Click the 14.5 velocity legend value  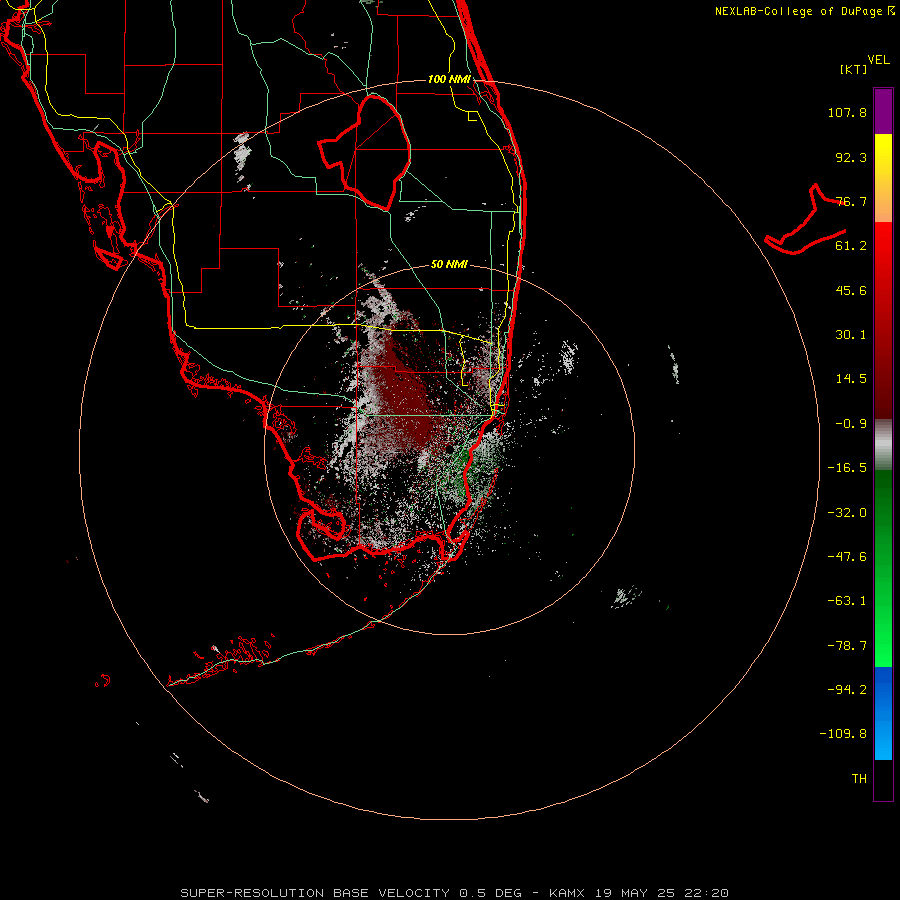coord(851,379)
